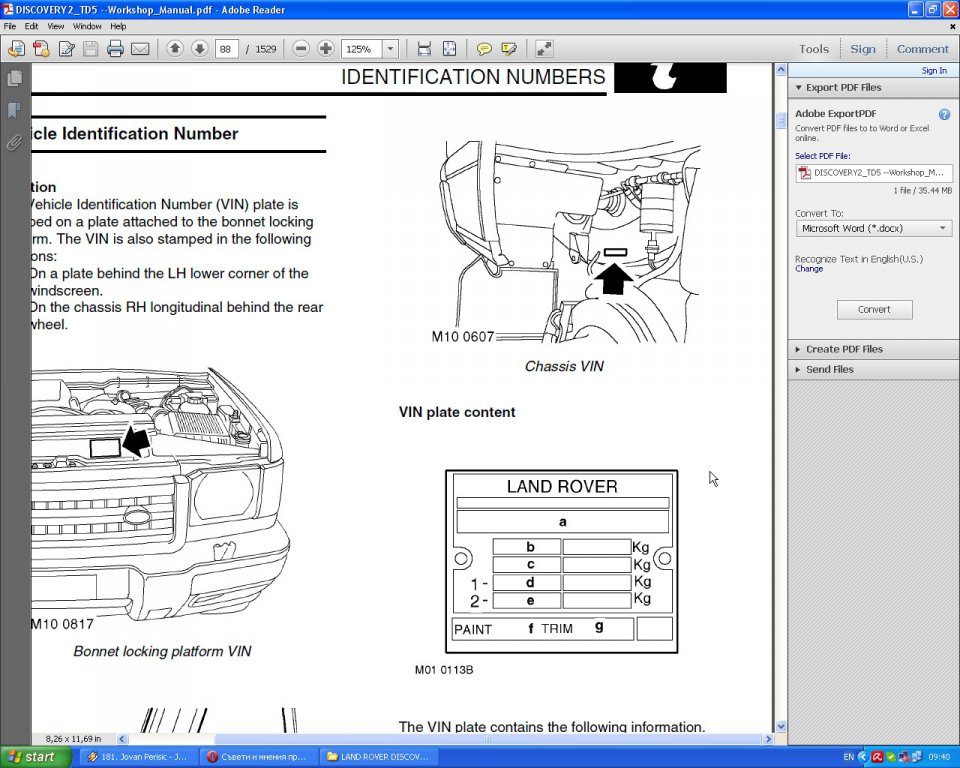Open the Tools pane
This screenshot has height=768, width=960.
(x=814, y=49)
